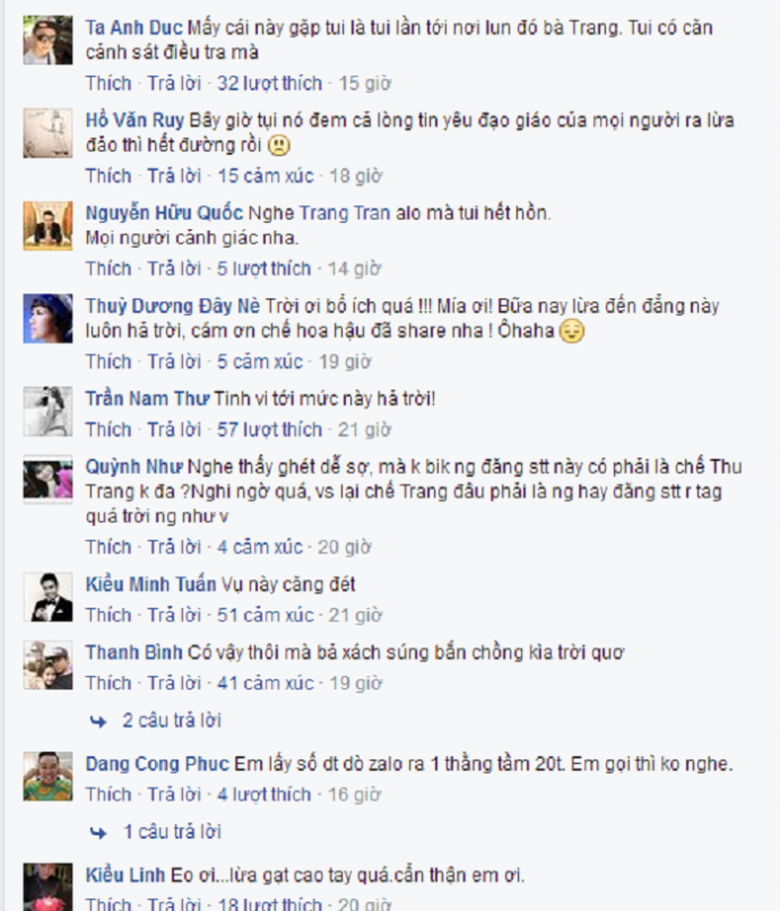The image size is (780, 911).
Task: Like Ta Anh Duc's comment with Thích
Action: [x=109, y=83]
